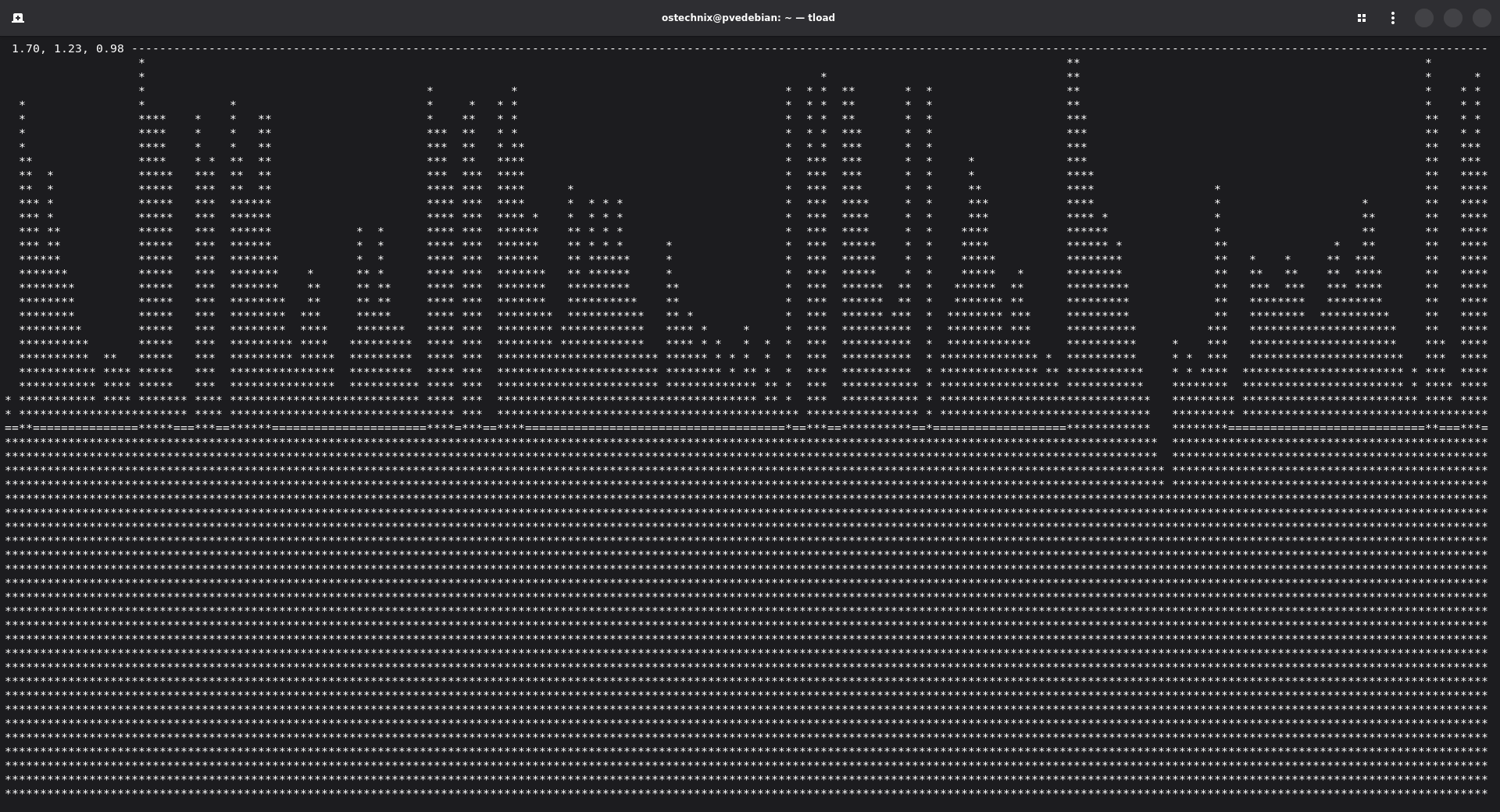Click the dashed line topping the graph
1500x812 pixels.
pos(781,48)
